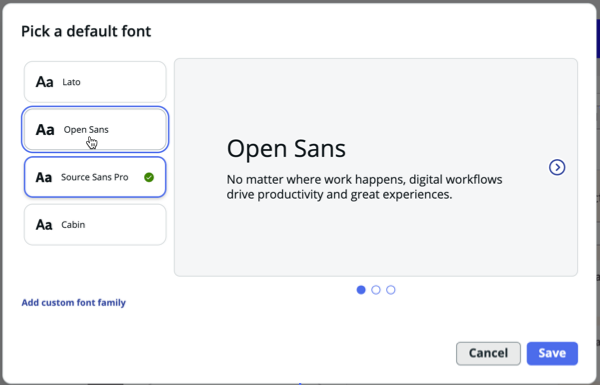Click the green checkmark on Source Sans Pro
This screenshot has width=600, height=385.
coord(149,177)
